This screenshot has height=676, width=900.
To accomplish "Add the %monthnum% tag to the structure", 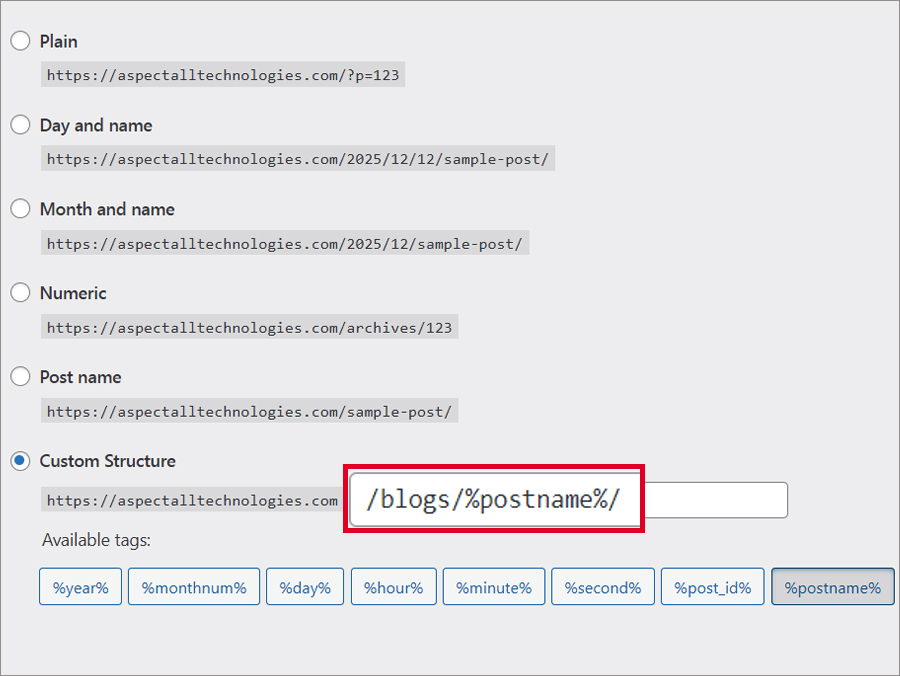I will pyautogui.click(x=193, y=588).
